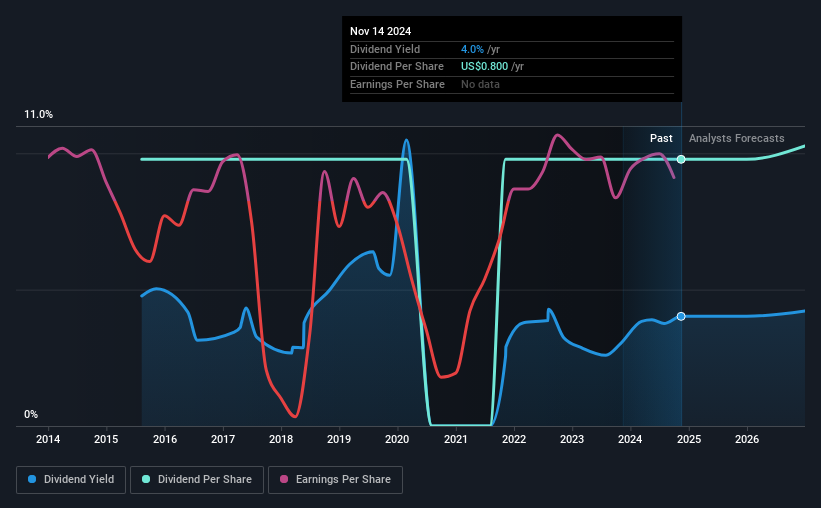This screenshot has width=821, height=508.
Task: Toggle the Dividend Yield legend button
Action: (x=71, y=480)
